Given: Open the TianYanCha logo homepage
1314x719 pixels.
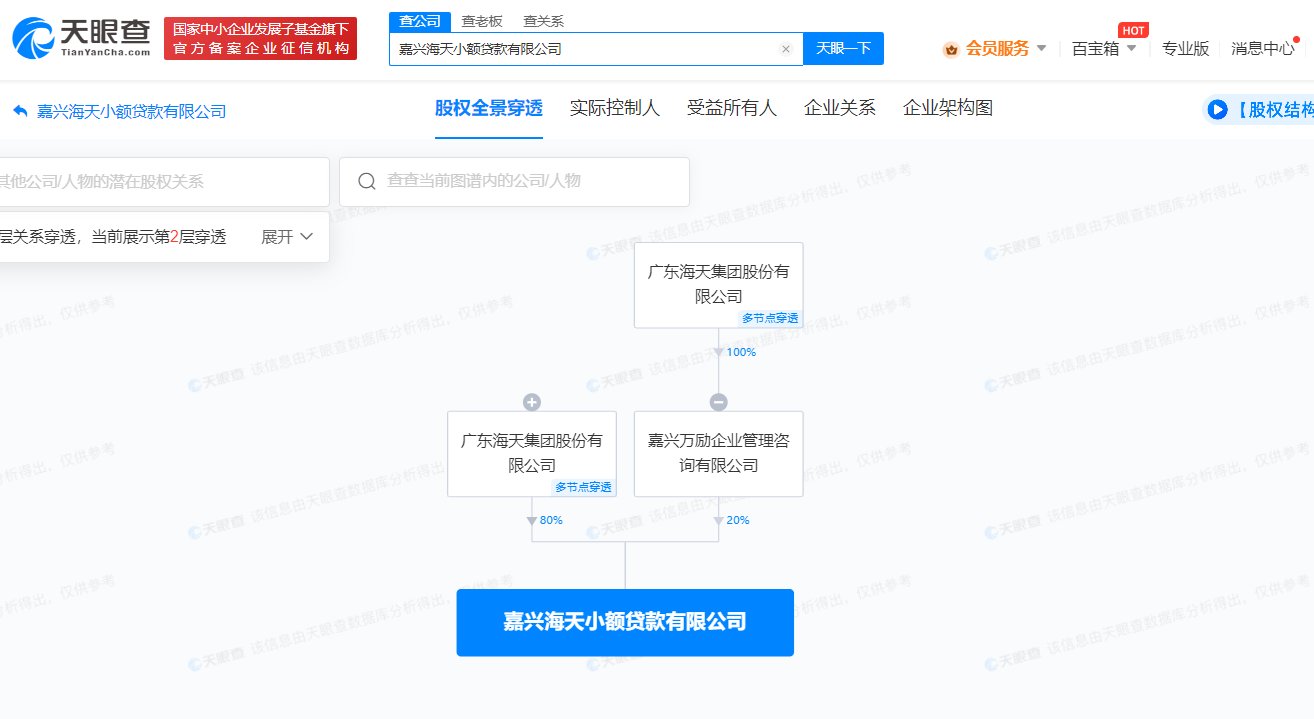Looking at the screenshot, I should [x=82, y=38].
